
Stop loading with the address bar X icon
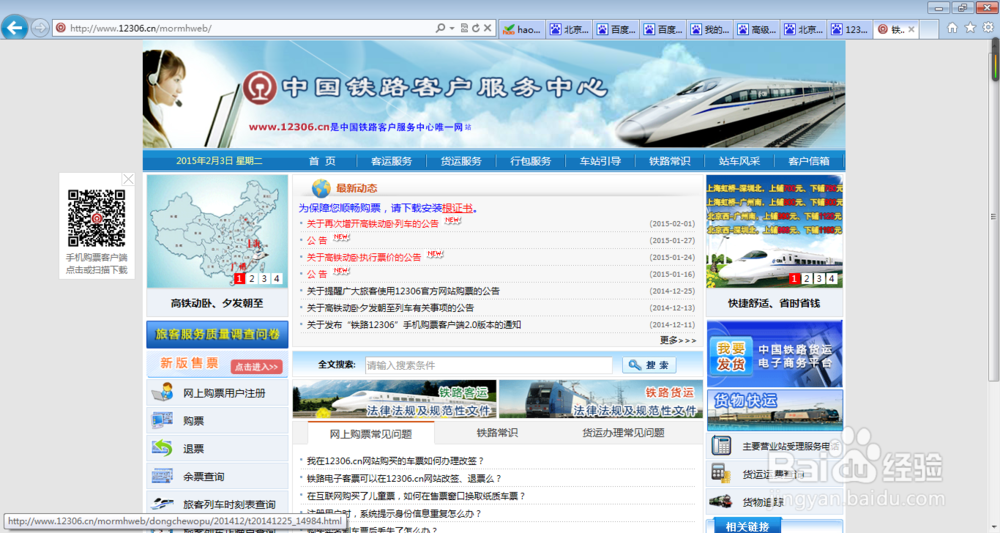(487, 28)
